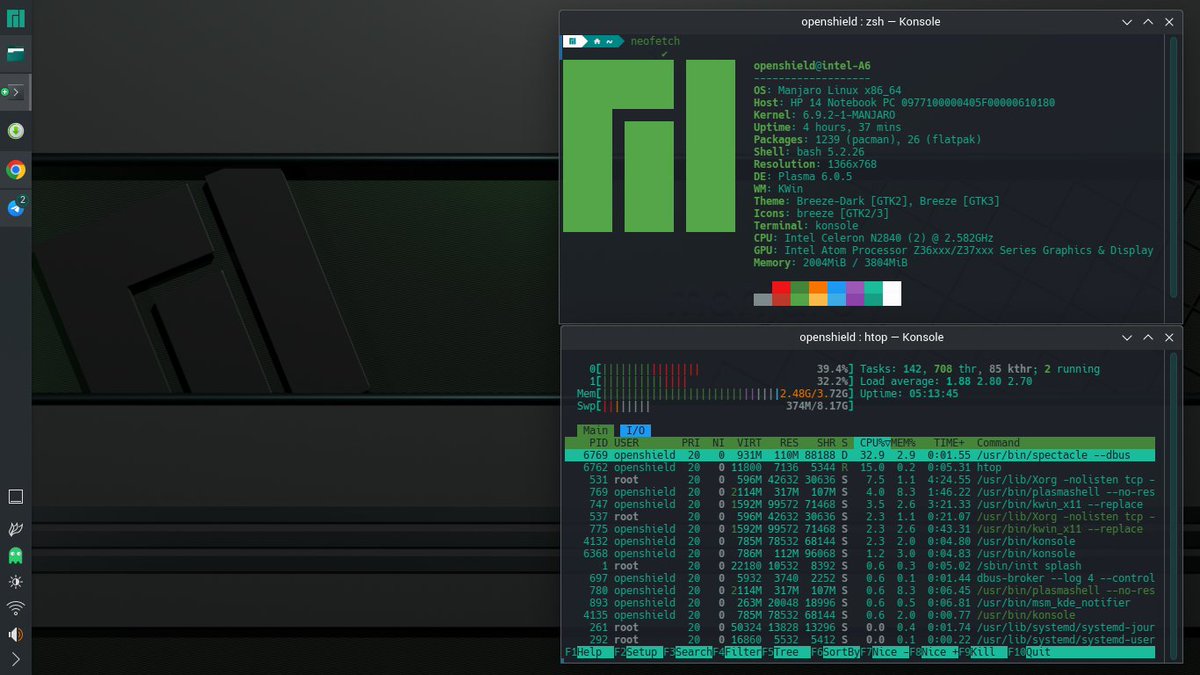The height and width of the screenshot is (675, 1200).
Task: Open the green ghost tray icon
Action: coord(16,555)
